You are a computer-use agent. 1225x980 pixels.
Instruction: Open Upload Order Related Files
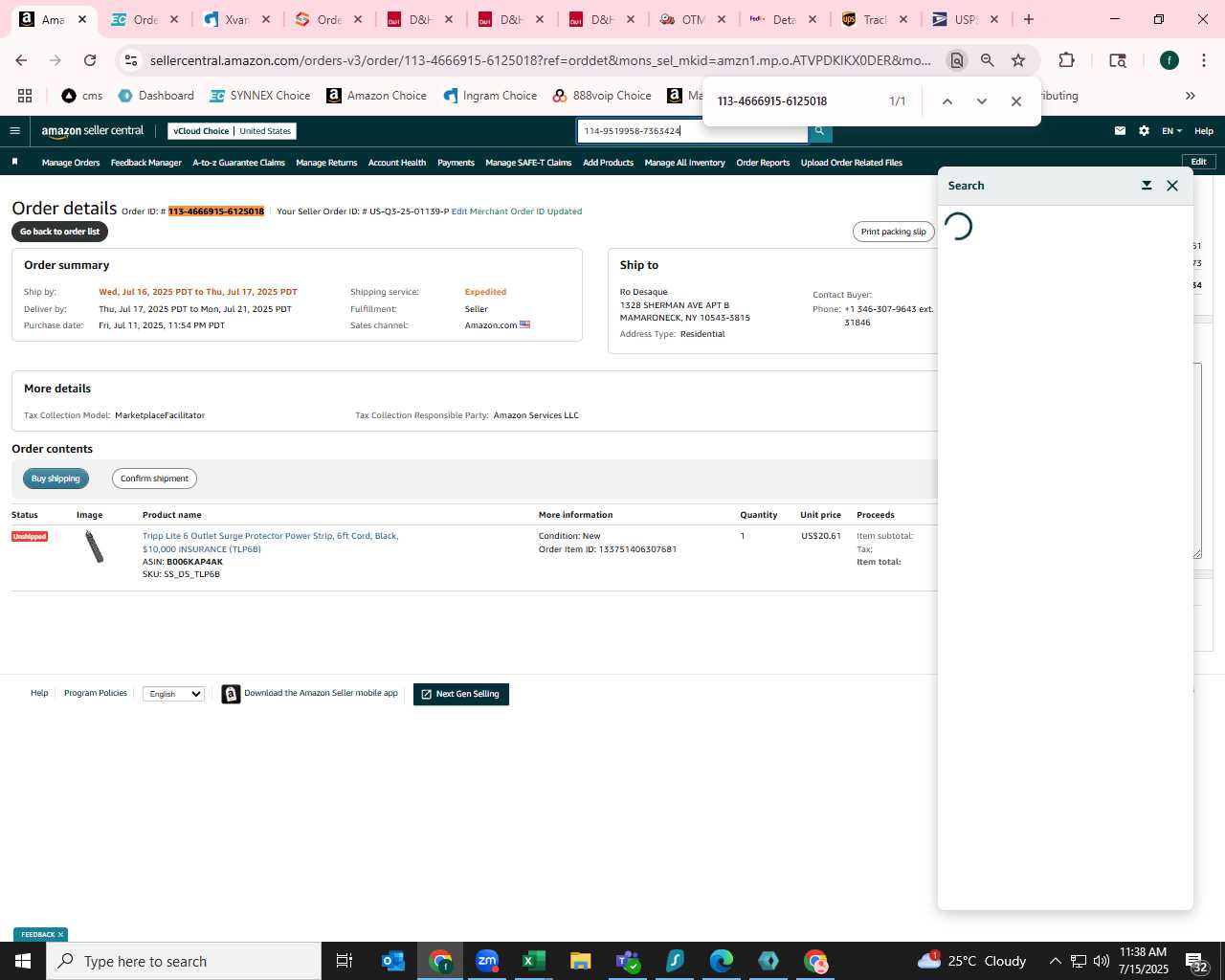click(x=852, y=163)
